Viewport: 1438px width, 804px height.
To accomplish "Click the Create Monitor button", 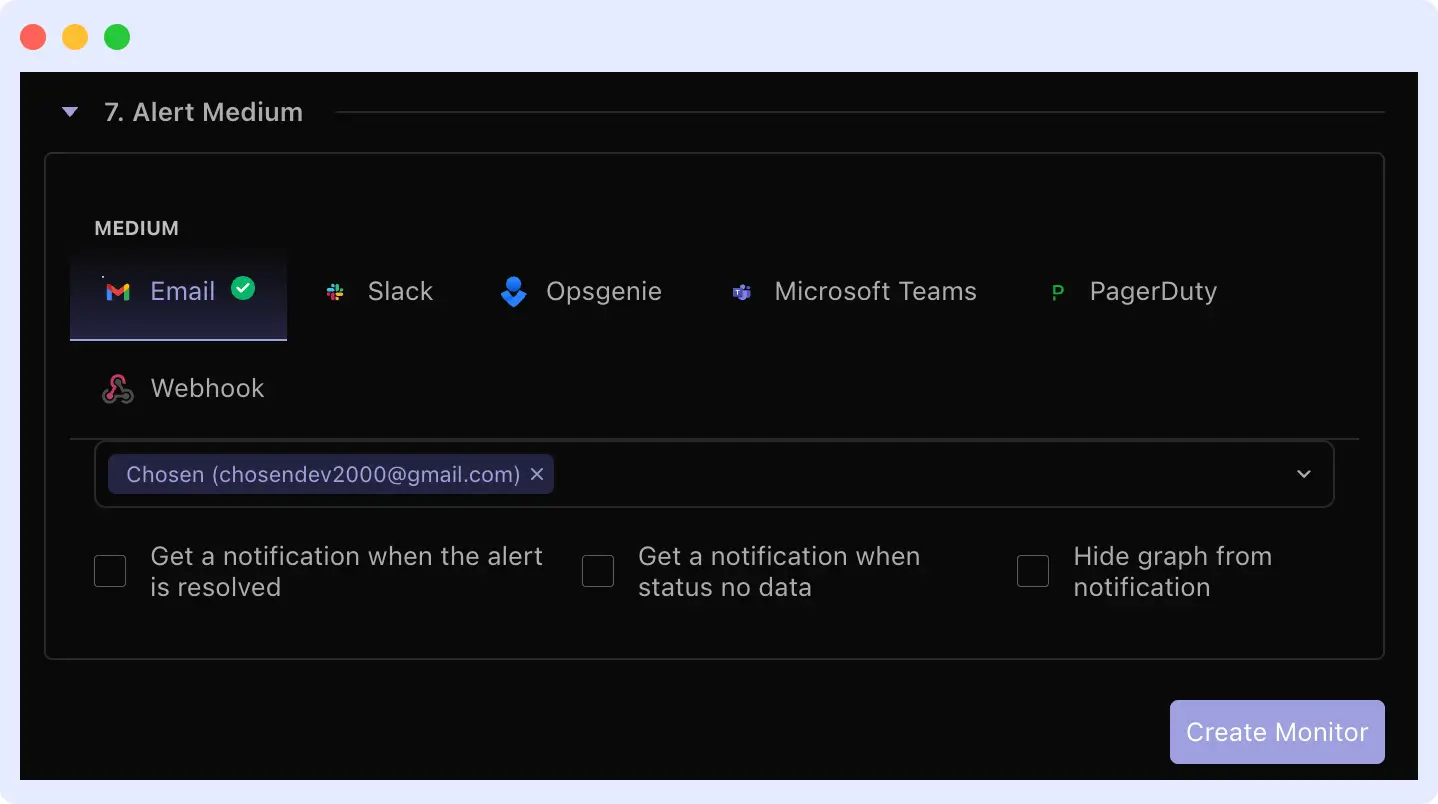I will tap(1276, 731).
